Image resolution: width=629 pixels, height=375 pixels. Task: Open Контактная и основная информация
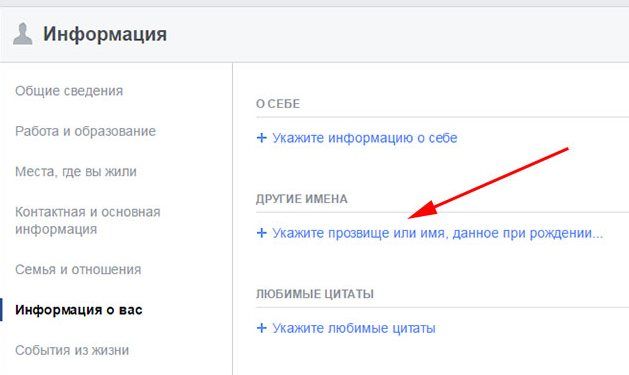87,221
